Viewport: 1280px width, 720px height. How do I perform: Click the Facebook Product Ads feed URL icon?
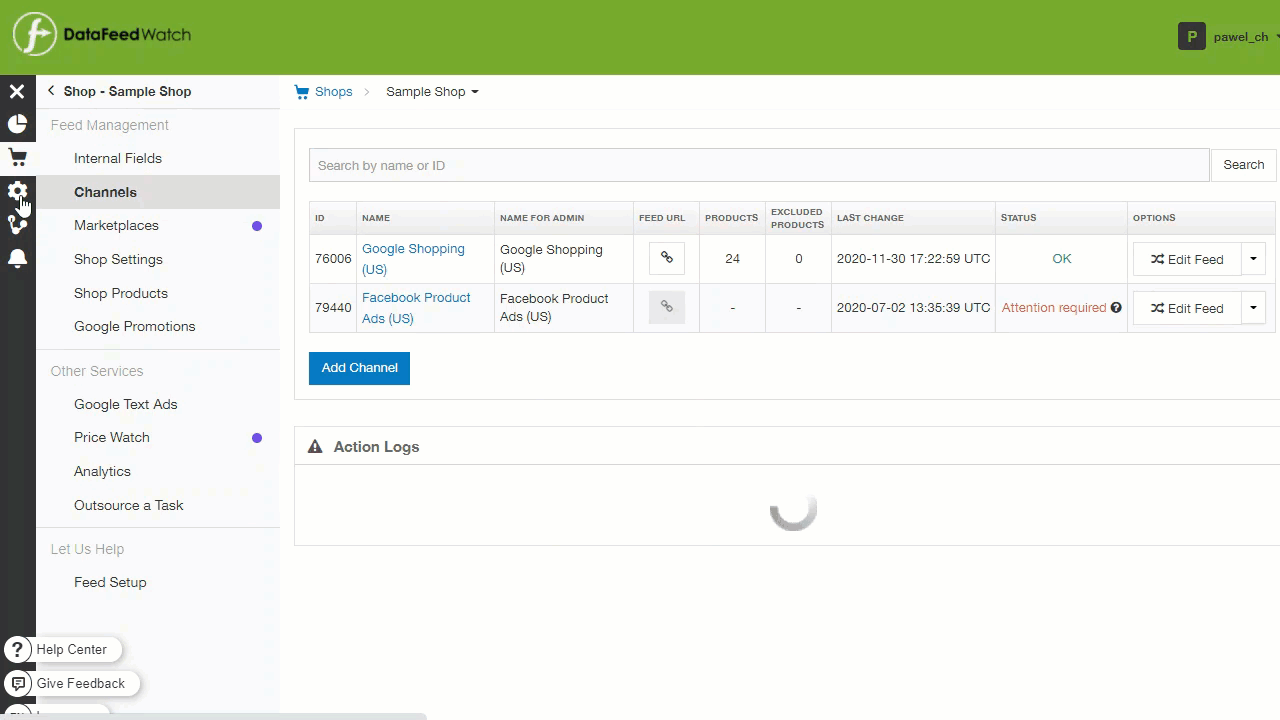(x=667, y=307)
